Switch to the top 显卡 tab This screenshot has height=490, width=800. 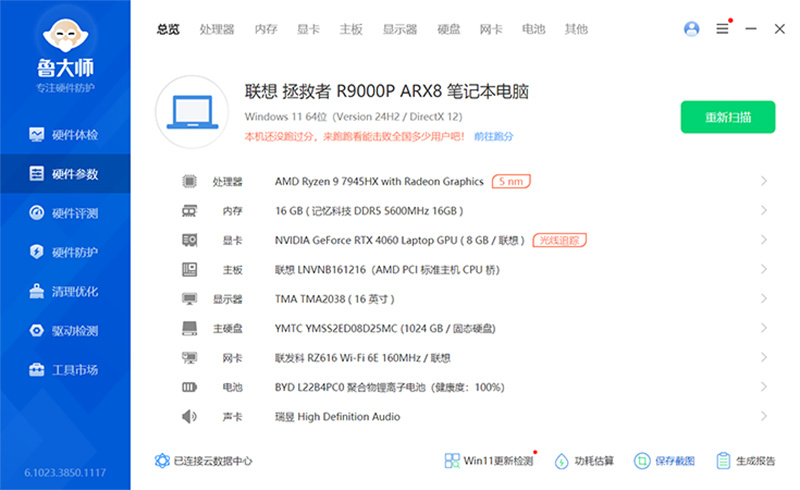[308, 30]
